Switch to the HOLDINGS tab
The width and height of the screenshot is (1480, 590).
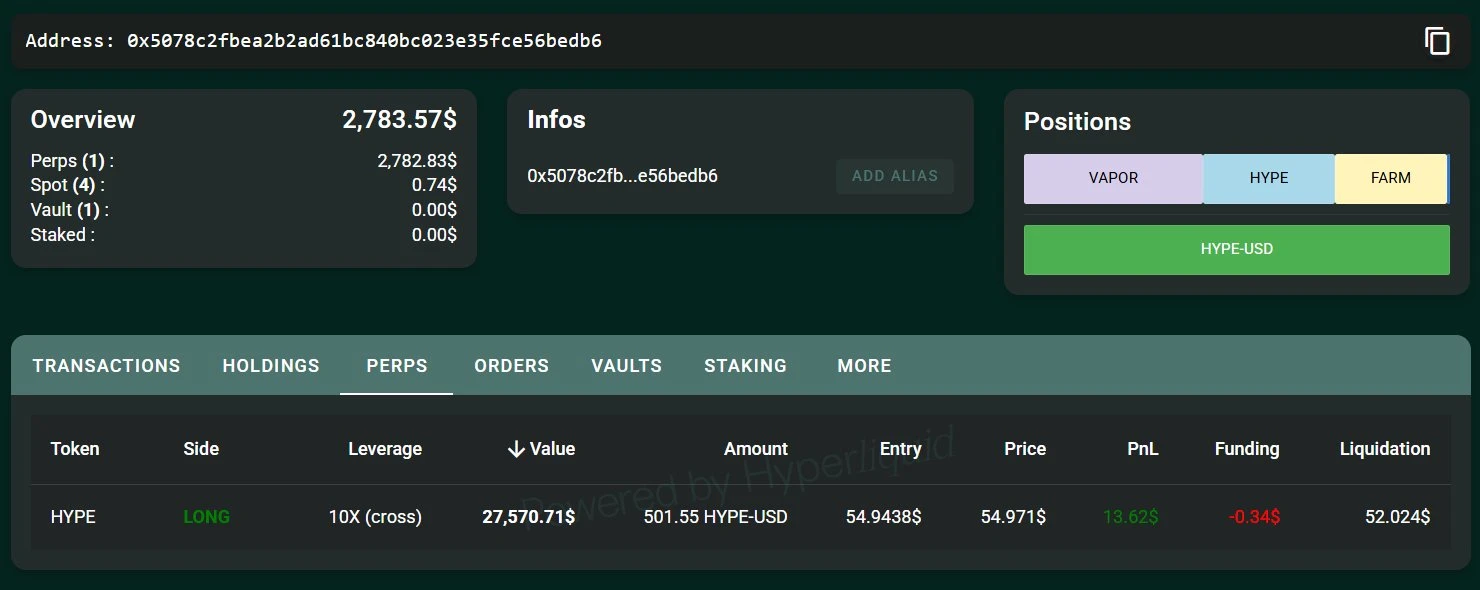(270, 365)
